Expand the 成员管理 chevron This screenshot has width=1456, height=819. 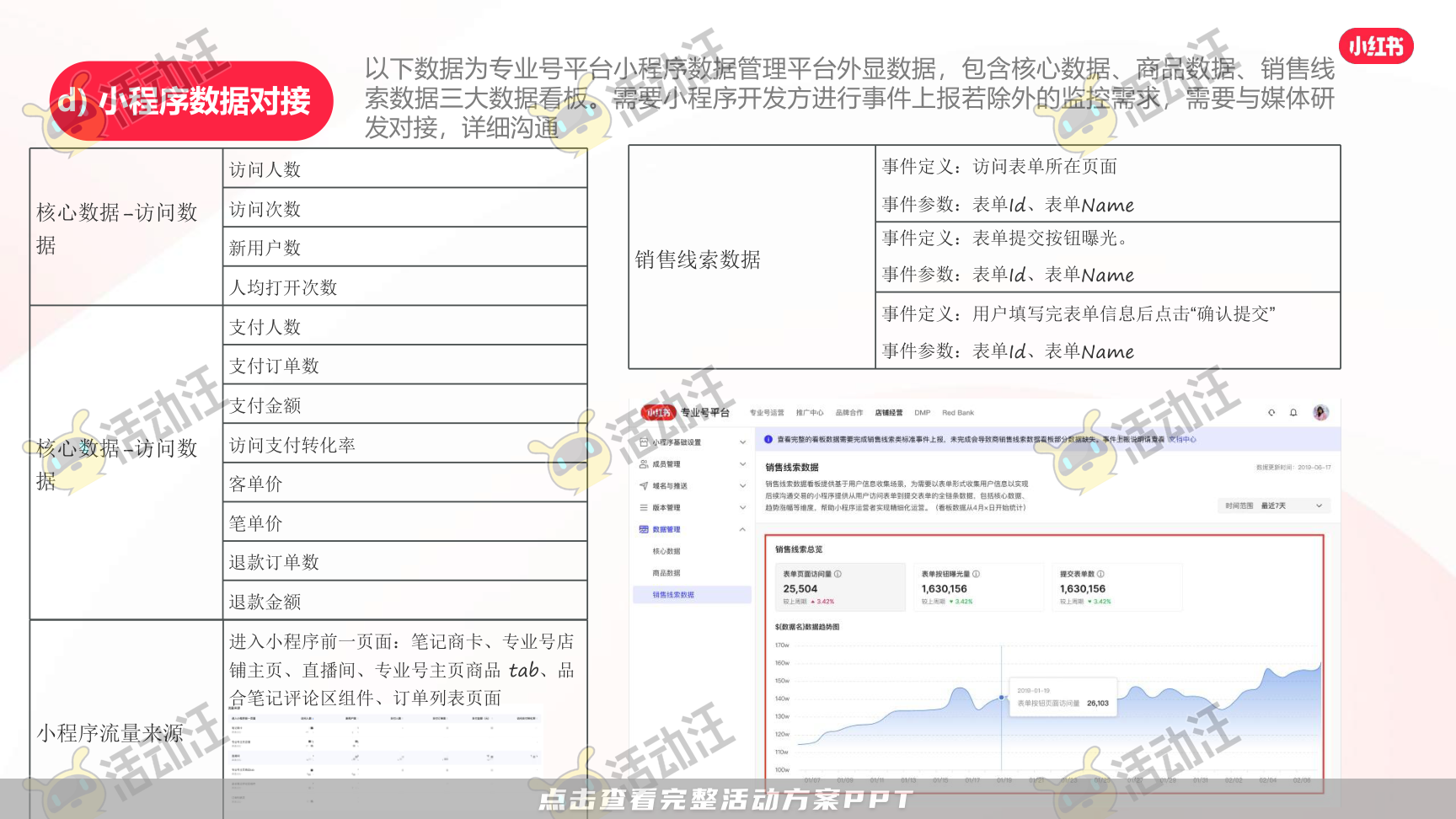[742, 464]
